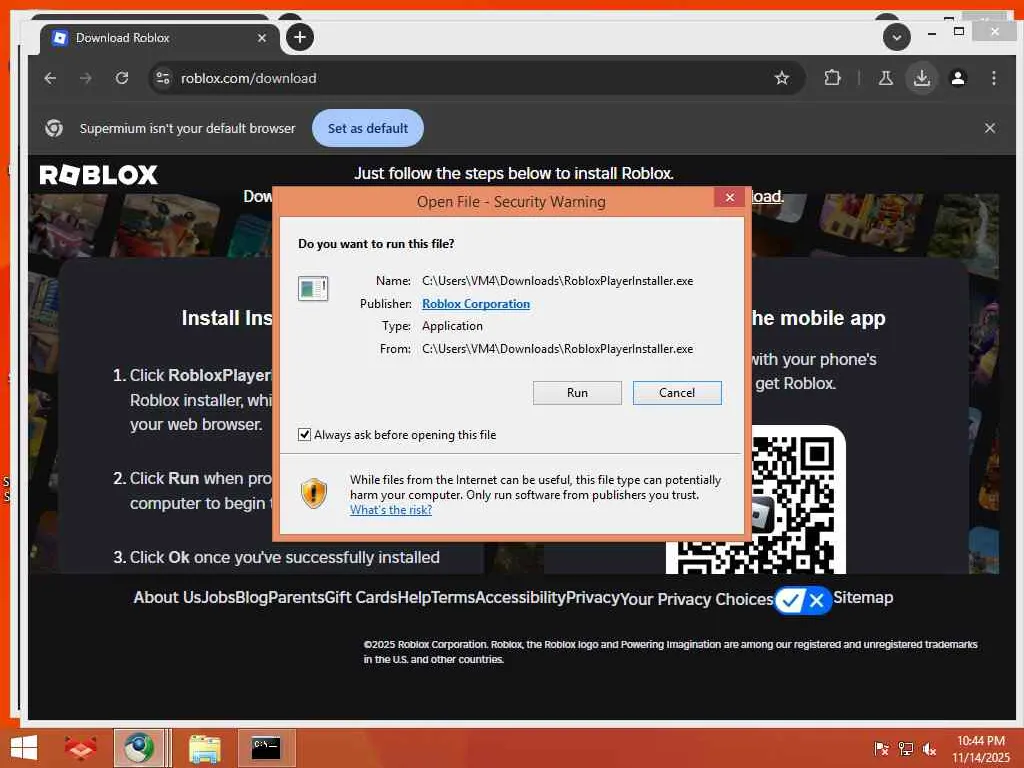Dismiss the default browser infobar
The image size is (1024, 768).
(x=989, y=128)
